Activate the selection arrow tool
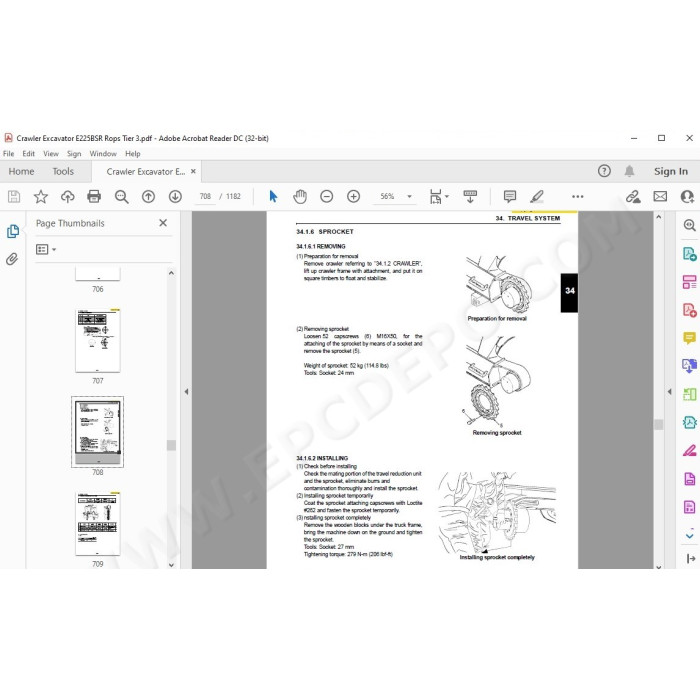Viewport: 700px width, 700px height. 273,196
